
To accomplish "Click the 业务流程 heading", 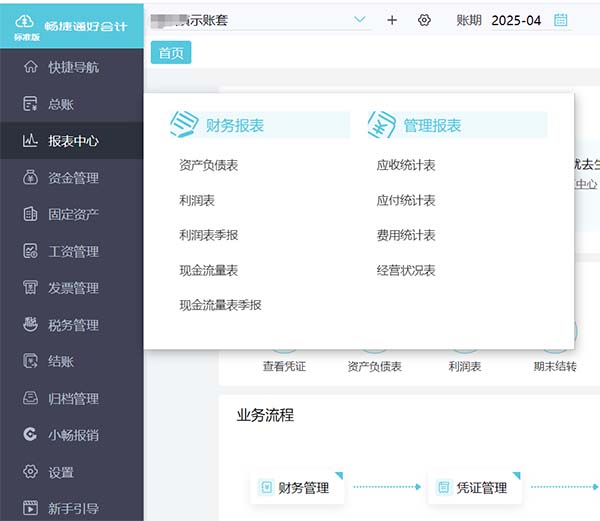I will [x=265, y=415].
